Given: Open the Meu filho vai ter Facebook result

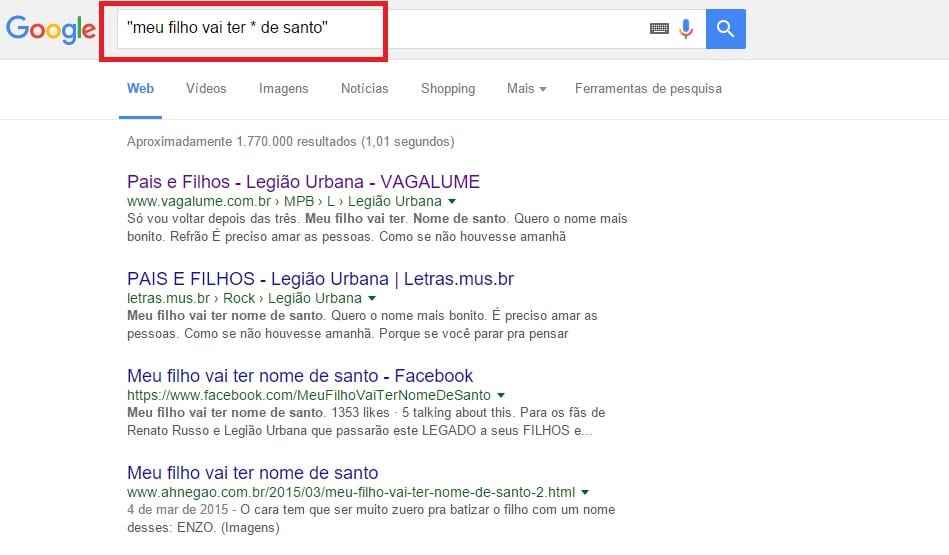Looking at the screenshot, I should coord(300,375).
